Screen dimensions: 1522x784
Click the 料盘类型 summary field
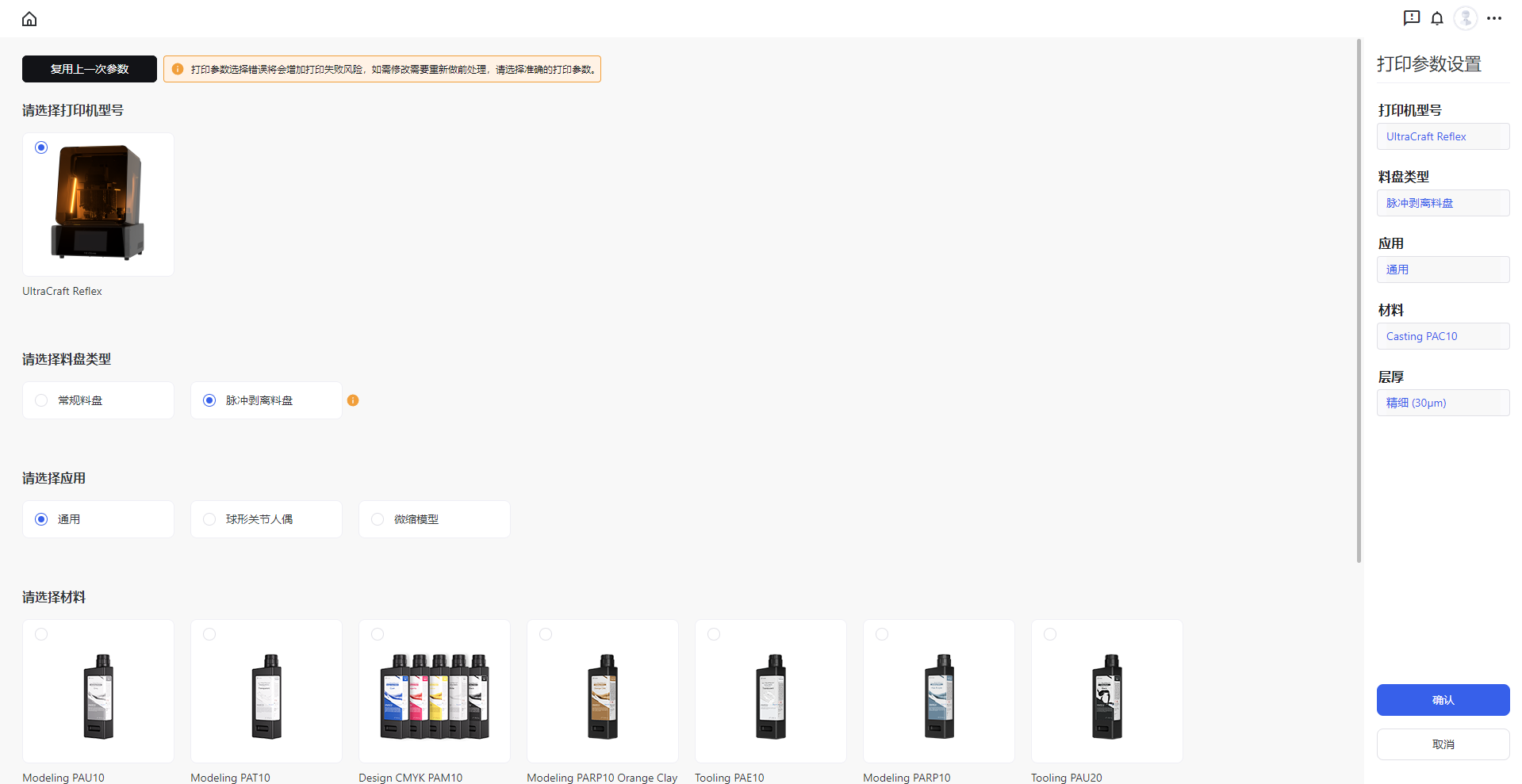tap(1443, 203)
